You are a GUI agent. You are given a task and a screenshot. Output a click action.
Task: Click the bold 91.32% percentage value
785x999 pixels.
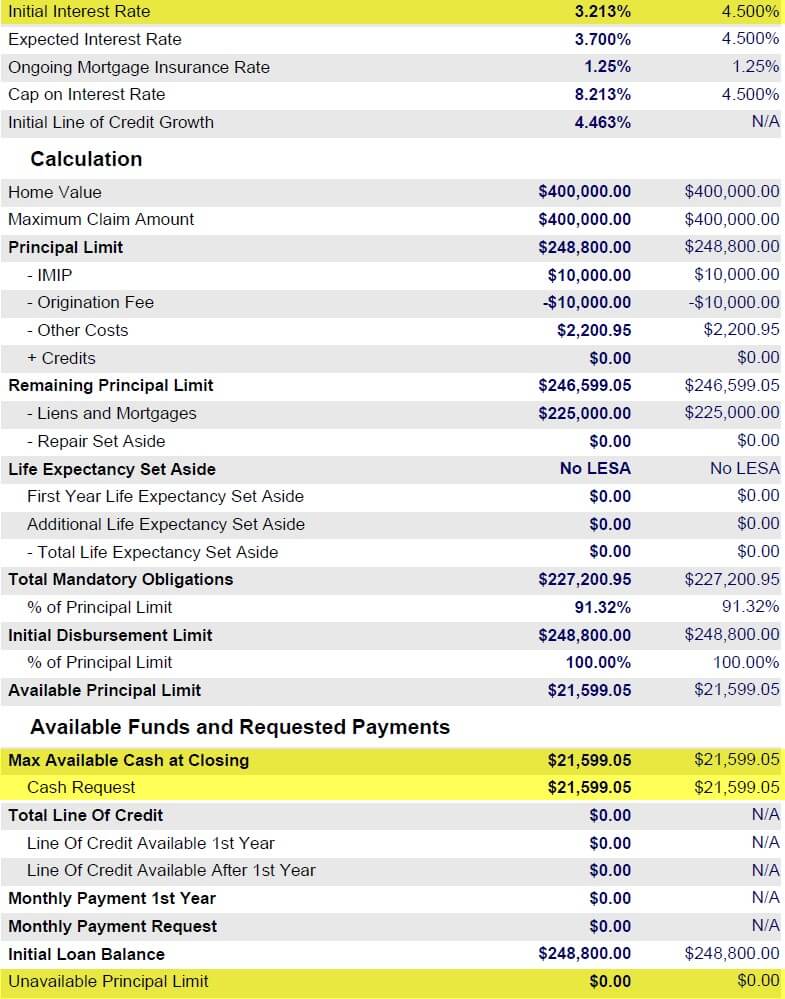pos(601,607)
